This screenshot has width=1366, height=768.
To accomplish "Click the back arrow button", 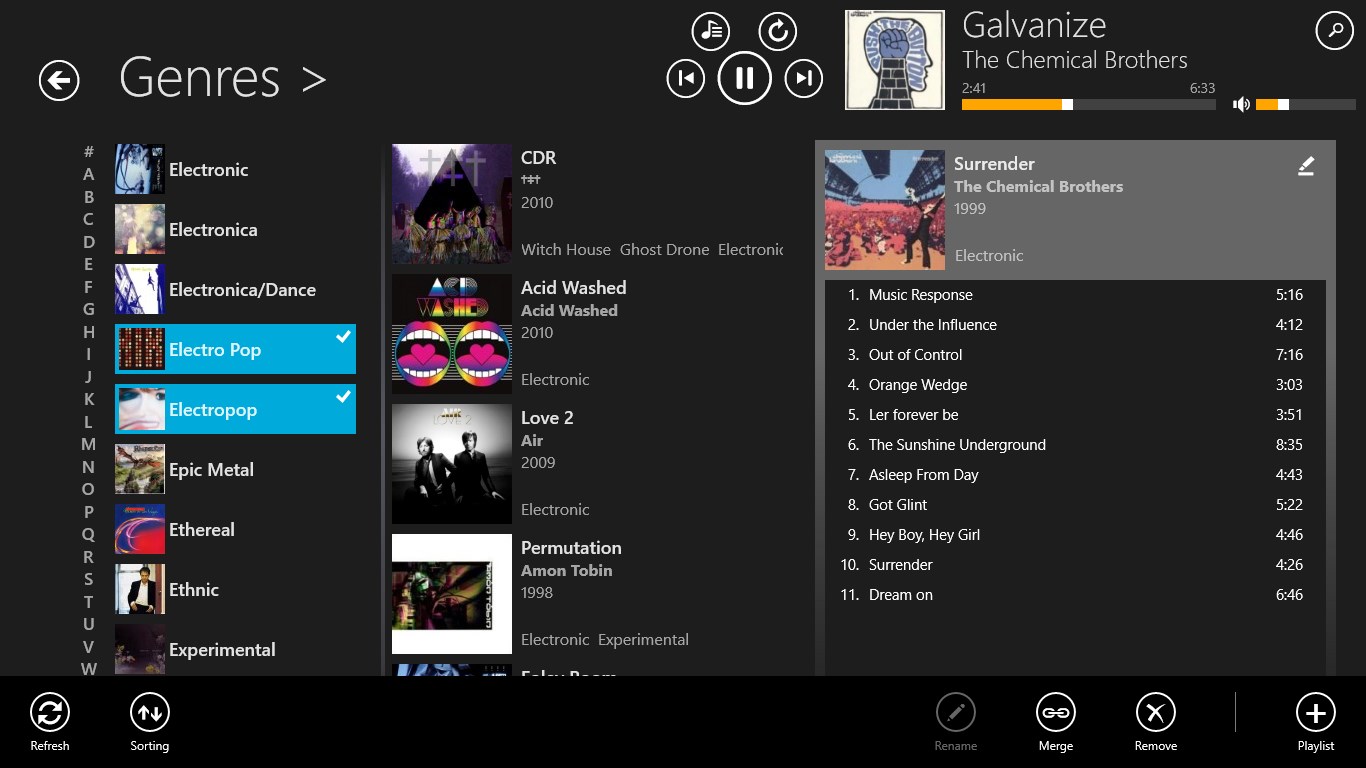I will pyautogui.click(x=59, y=80).
